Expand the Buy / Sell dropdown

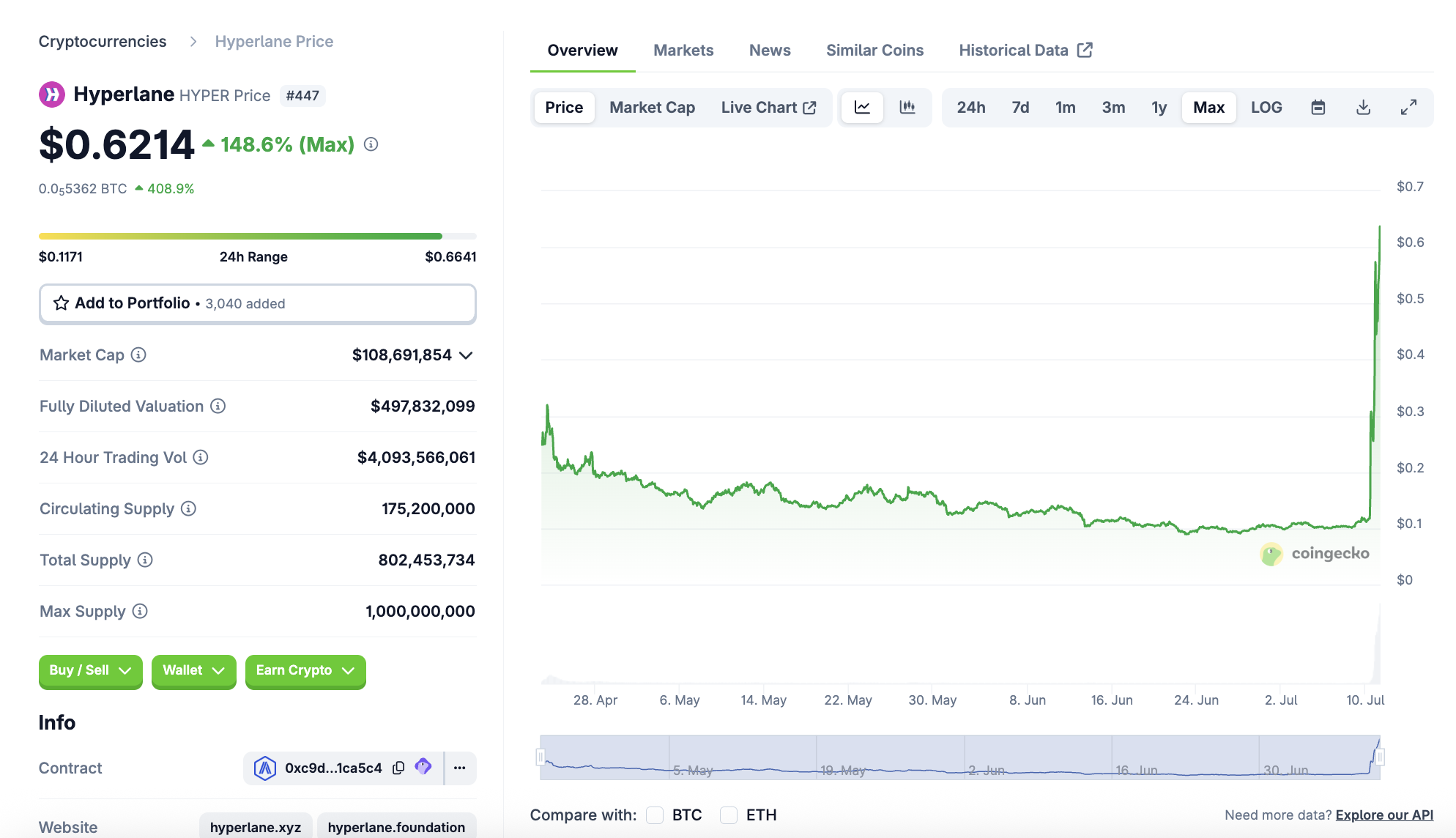click(90, 670)
